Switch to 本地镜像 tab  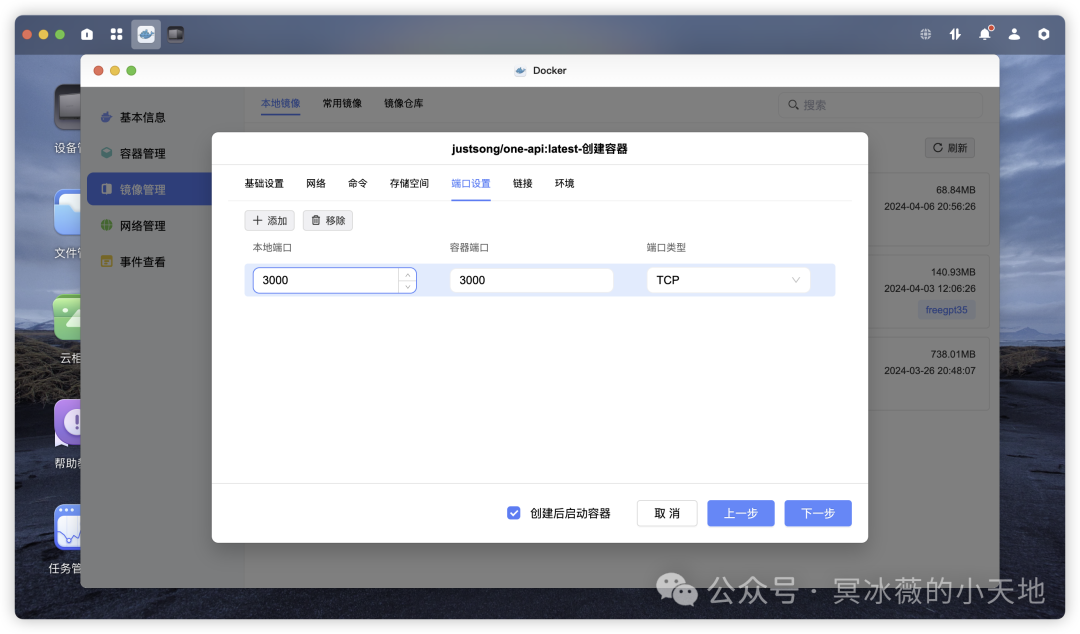(280, 103)
